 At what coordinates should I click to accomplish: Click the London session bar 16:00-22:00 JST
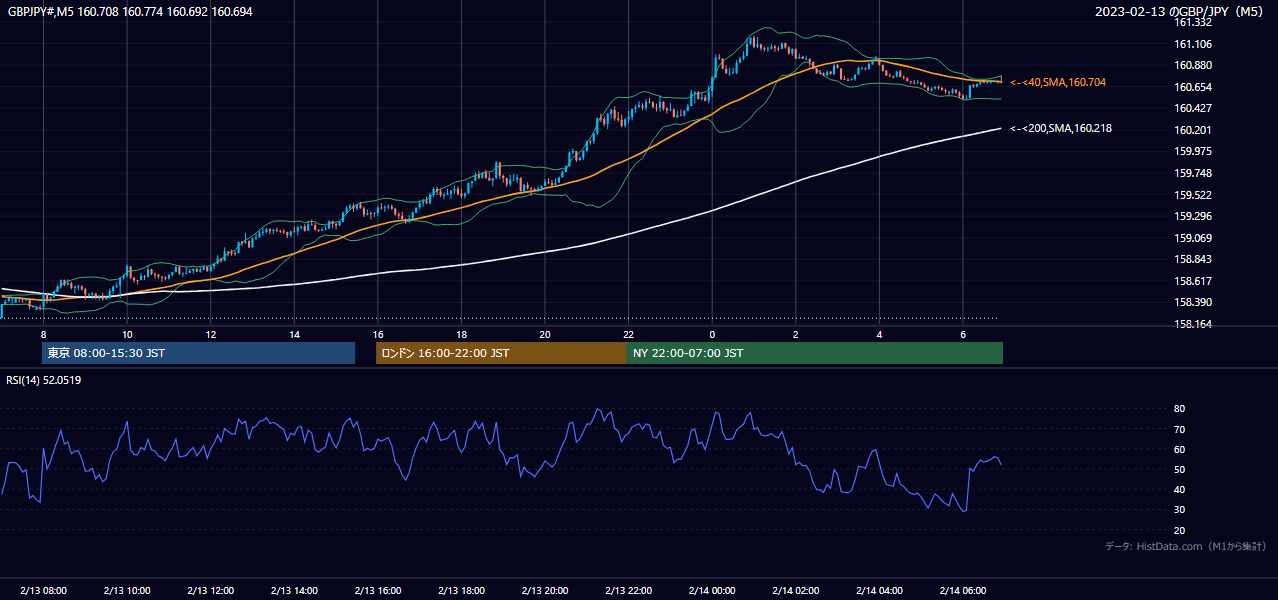click(501, 353)
